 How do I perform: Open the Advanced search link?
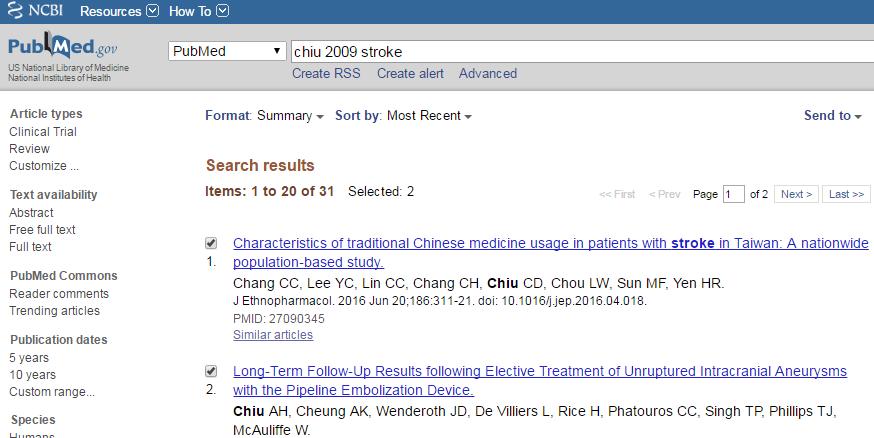488,74
